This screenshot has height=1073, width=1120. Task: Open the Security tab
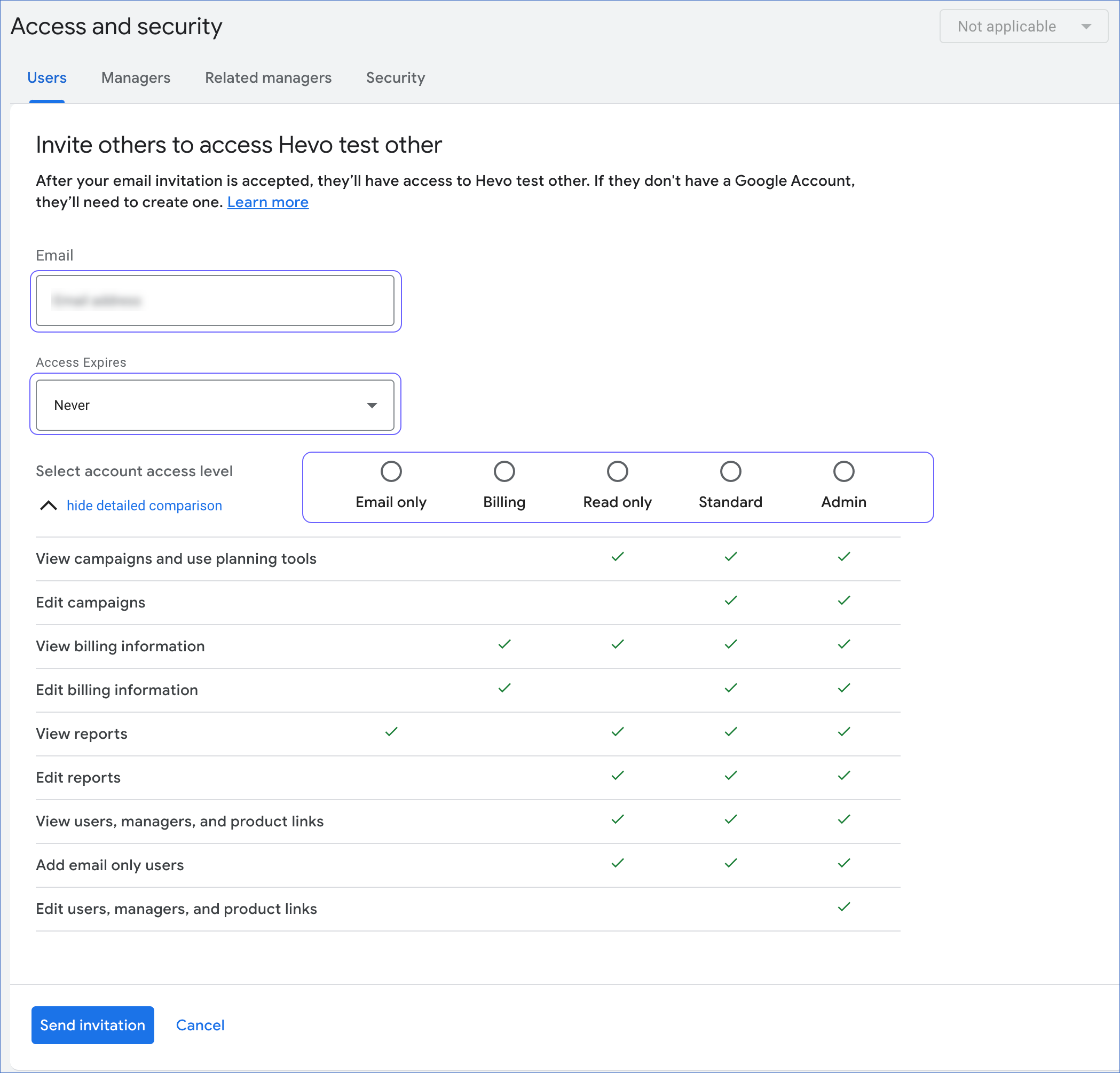[396, 78]
